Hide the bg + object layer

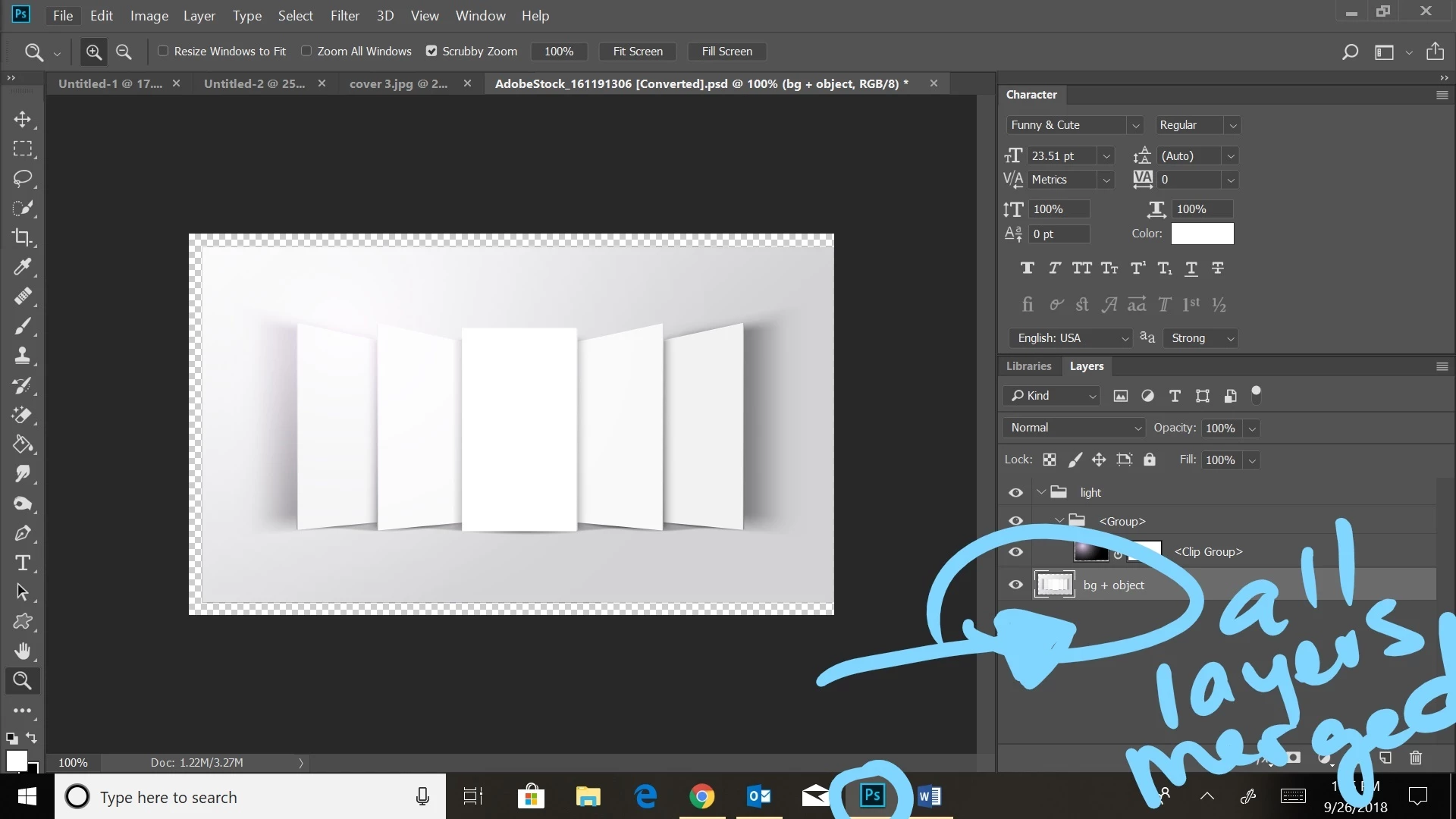[x=1015, y=585]
